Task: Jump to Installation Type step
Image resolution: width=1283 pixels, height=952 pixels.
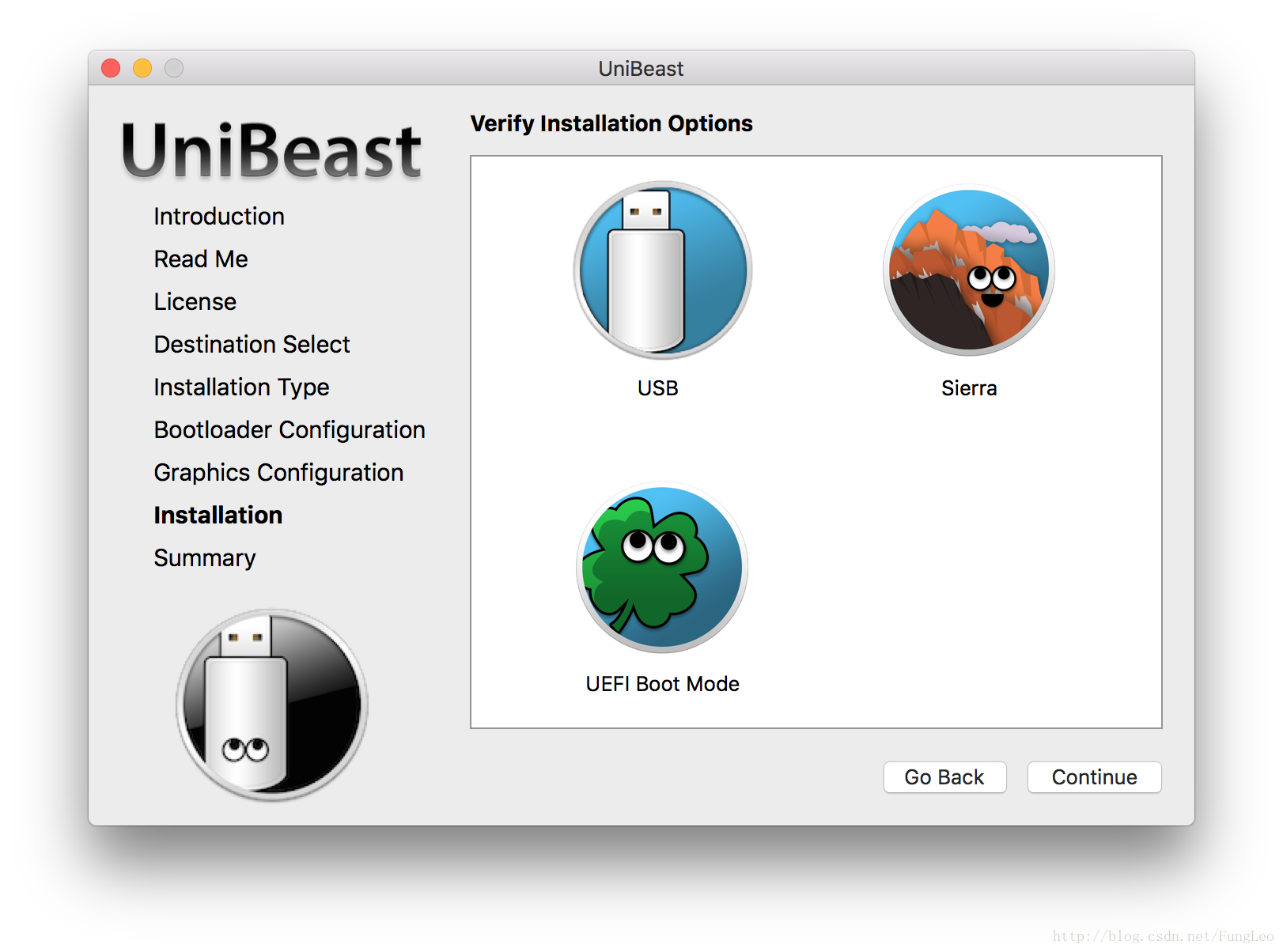Action: (x=241, y=387)
